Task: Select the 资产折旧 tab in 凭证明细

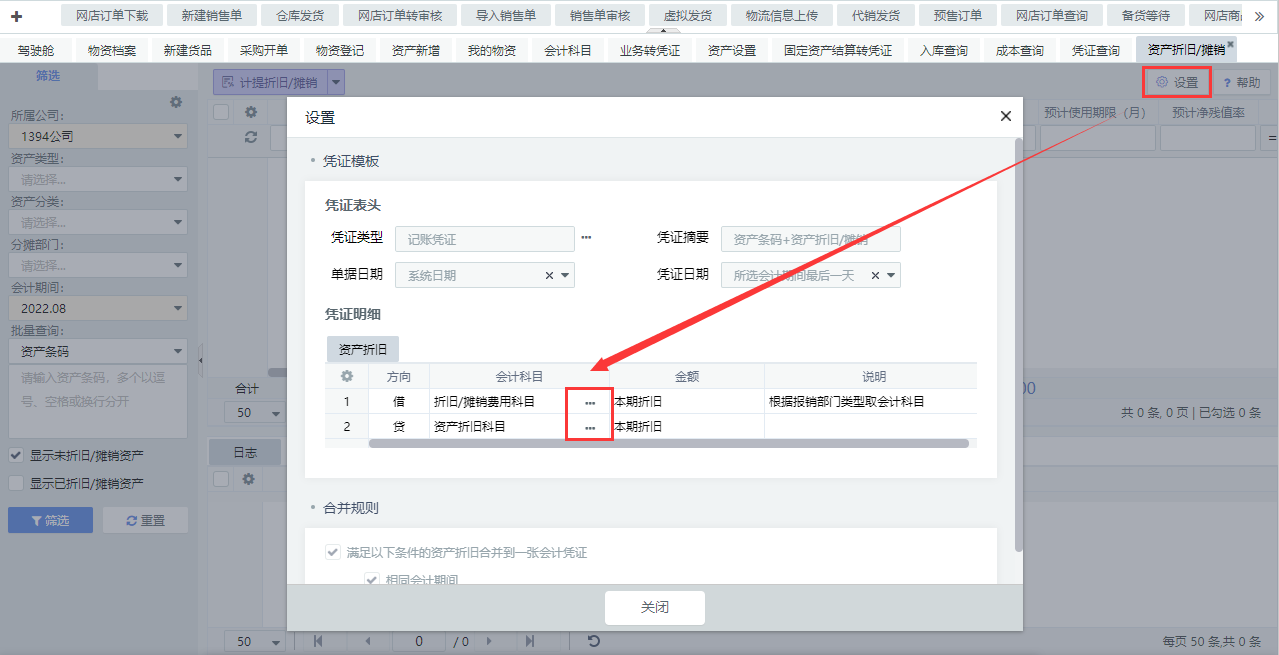Action: tap(363, 349)
